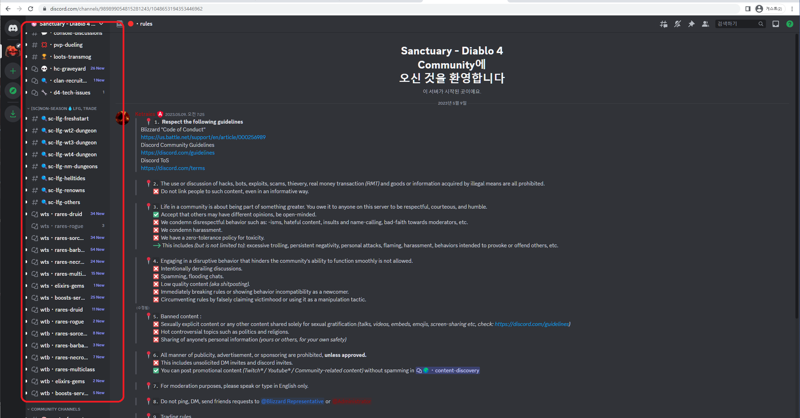Open Discord home direct messages icon

[x=13, y=28]
